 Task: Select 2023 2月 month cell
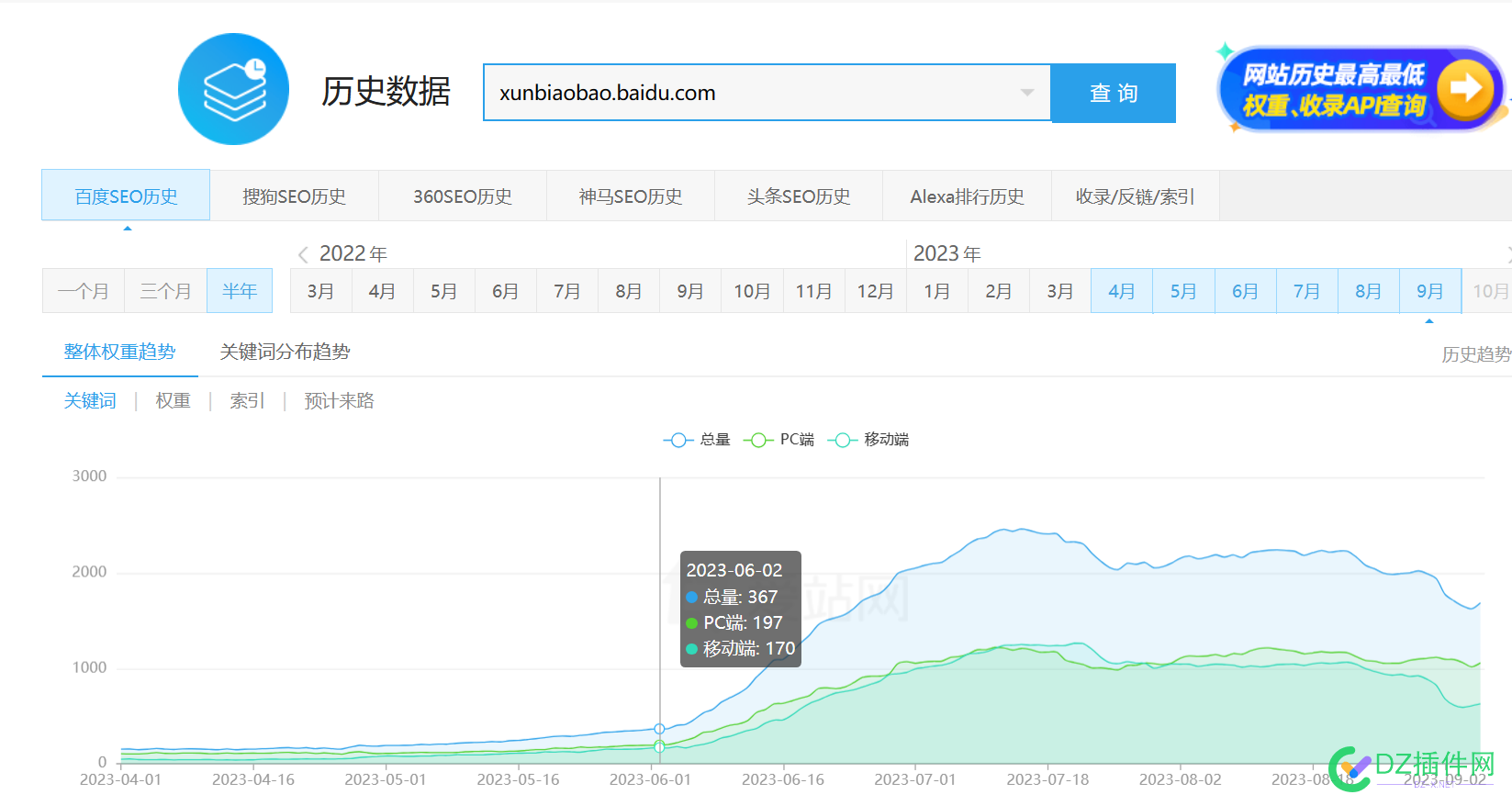click(998, 291)
